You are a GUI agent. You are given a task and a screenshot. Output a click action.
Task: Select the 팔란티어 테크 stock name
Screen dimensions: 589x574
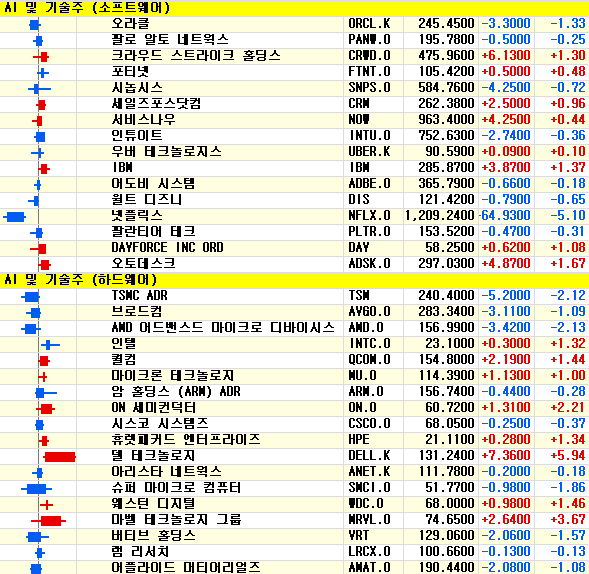click(x=153, y=231)
